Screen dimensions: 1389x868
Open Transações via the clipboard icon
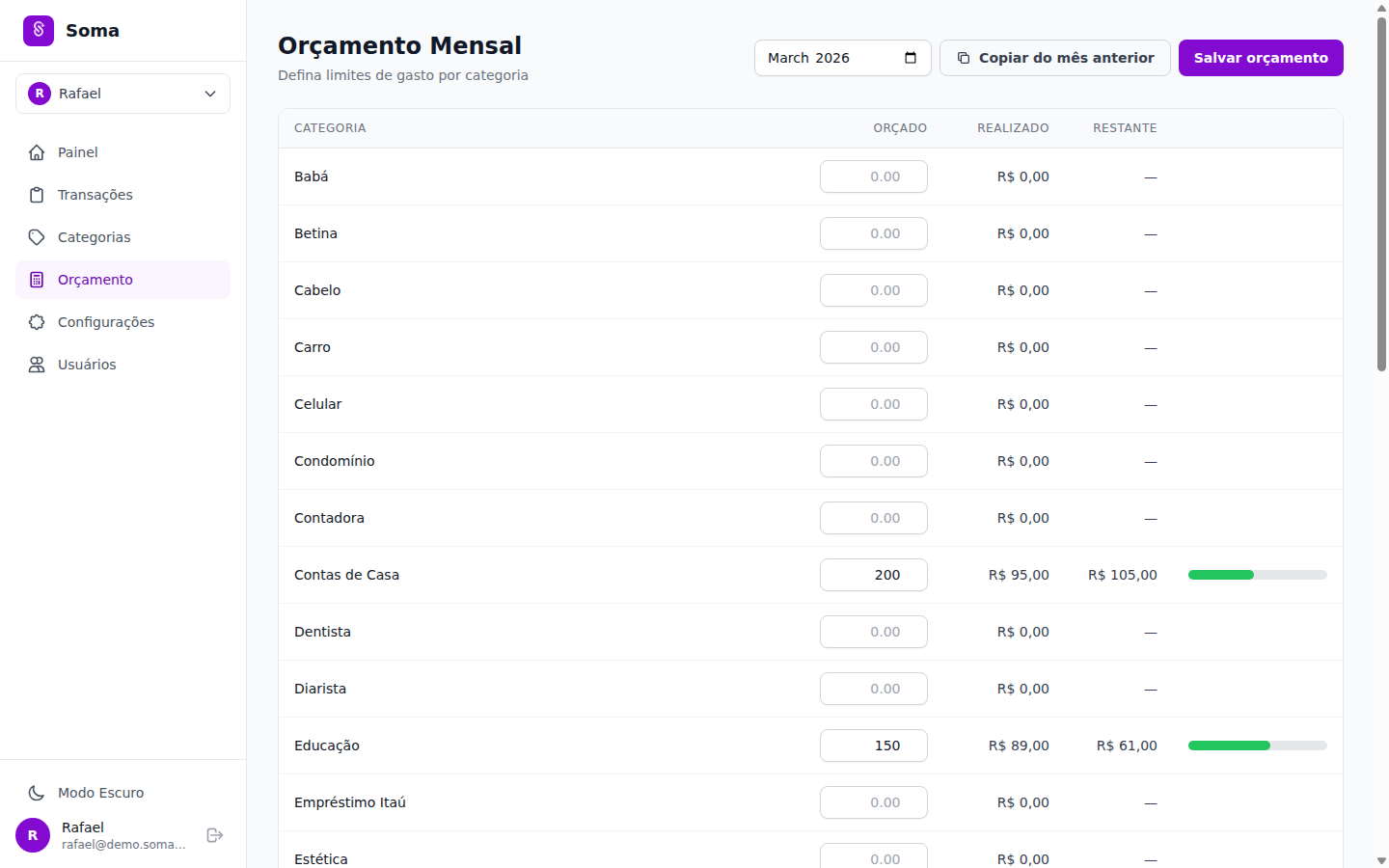pos(37,194)
